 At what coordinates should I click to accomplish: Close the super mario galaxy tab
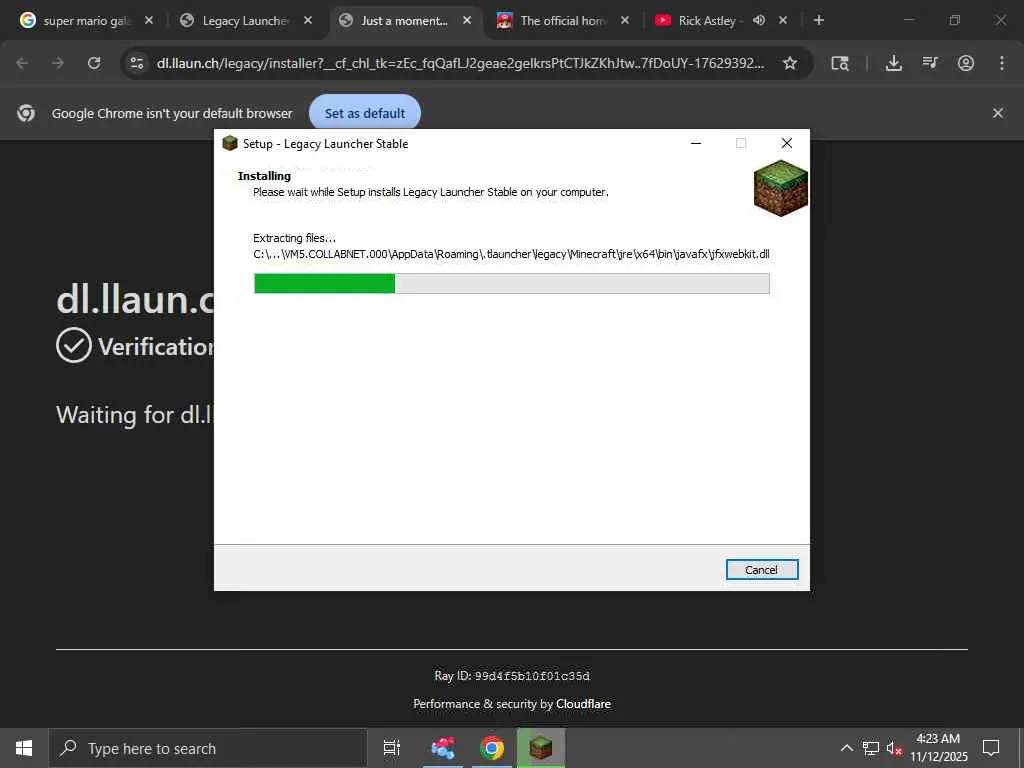coord(149,21)
